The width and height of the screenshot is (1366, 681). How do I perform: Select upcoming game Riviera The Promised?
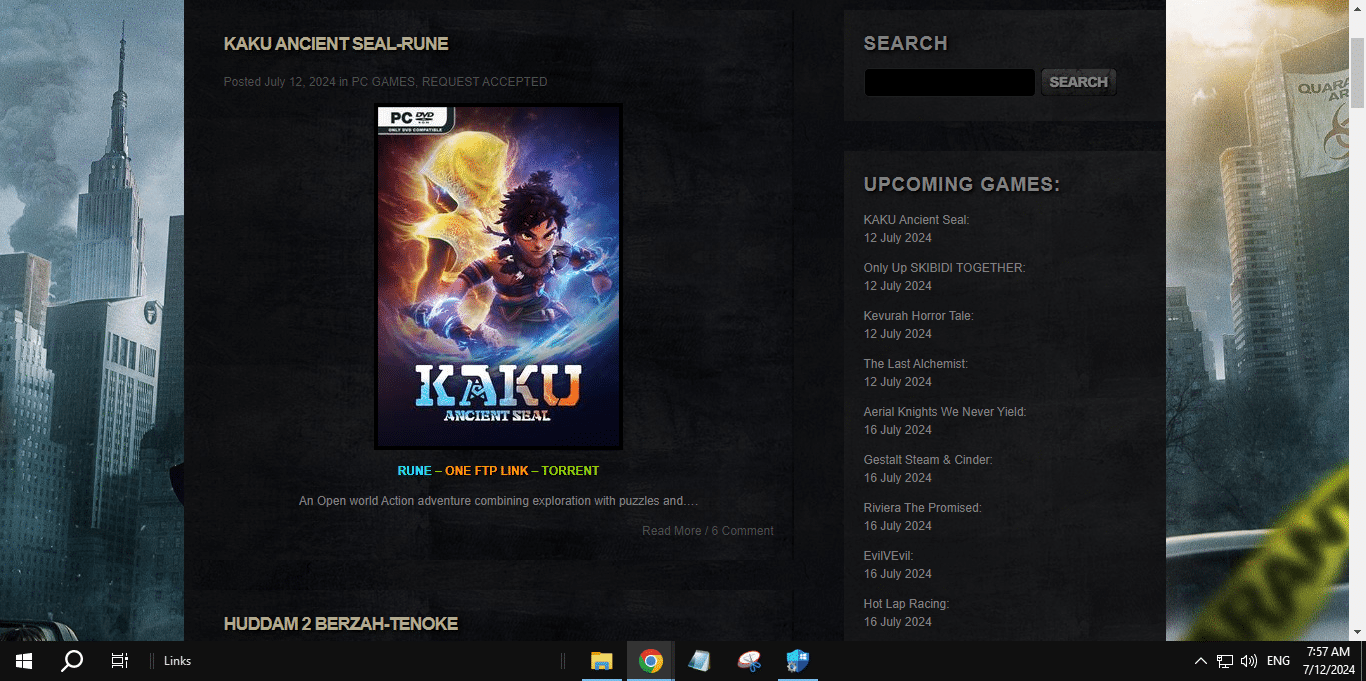[922, 508]
